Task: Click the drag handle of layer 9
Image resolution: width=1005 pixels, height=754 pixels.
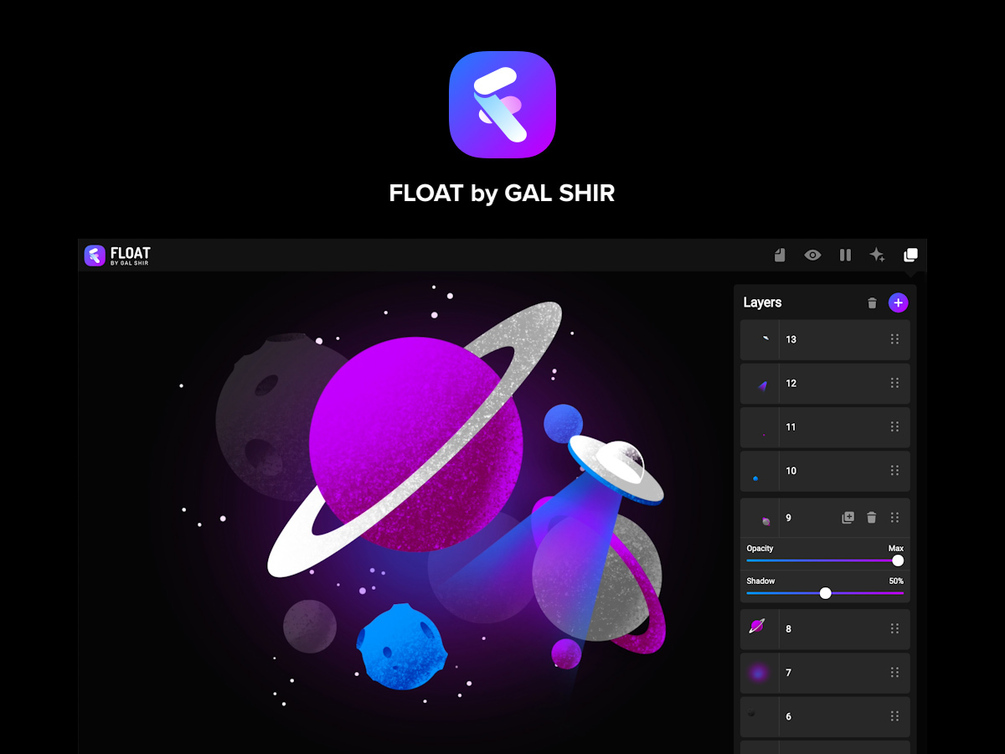Action: pos(895,517)
